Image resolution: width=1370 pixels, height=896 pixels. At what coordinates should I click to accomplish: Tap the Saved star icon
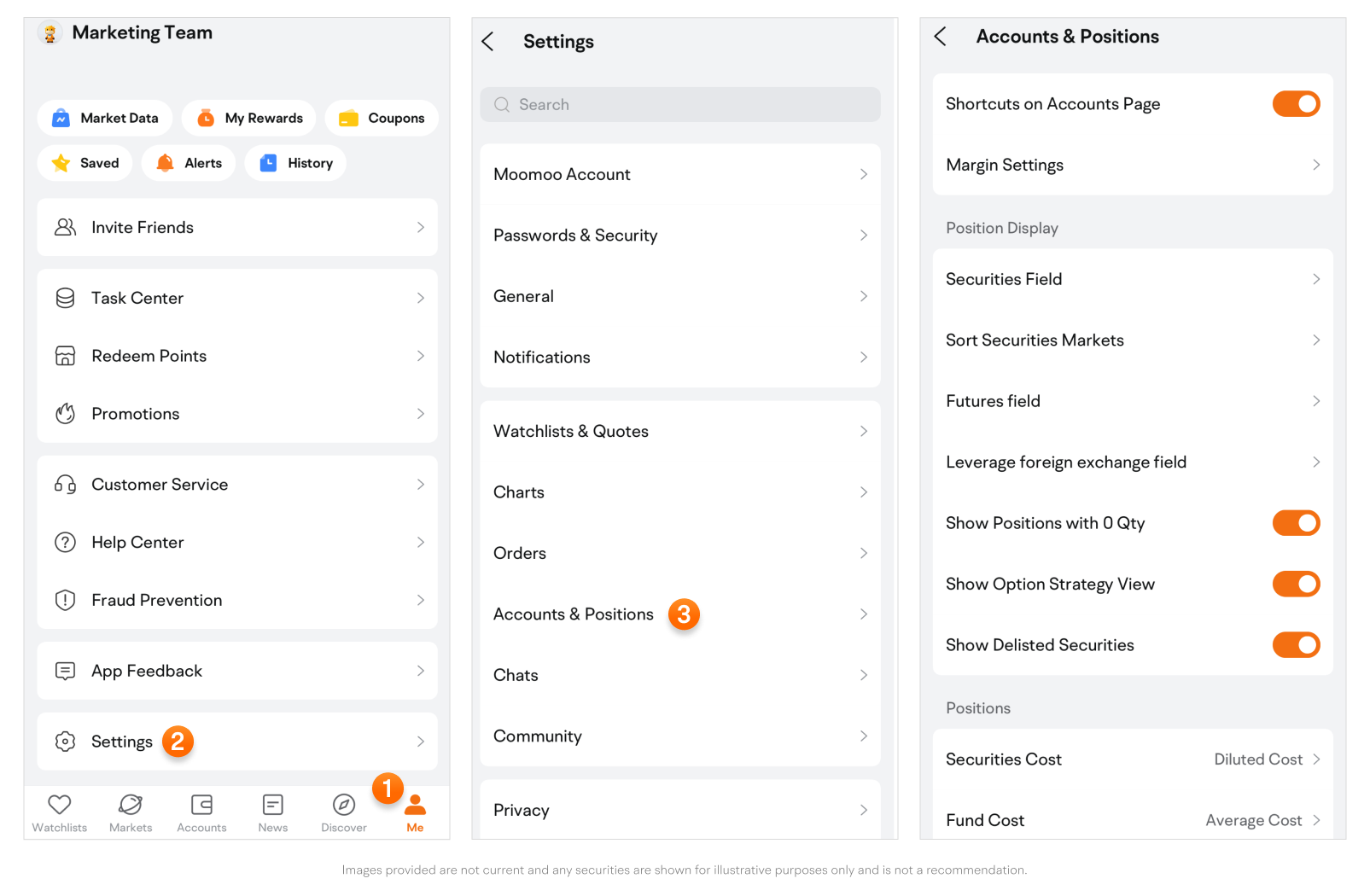coord(61,163)
